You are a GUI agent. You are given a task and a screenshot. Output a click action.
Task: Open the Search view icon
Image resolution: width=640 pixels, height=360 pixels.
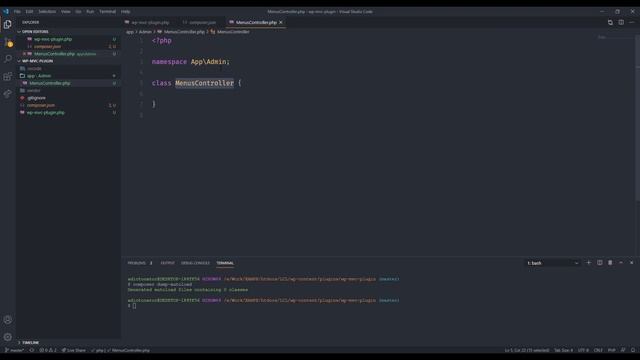(x=7, y=59)
